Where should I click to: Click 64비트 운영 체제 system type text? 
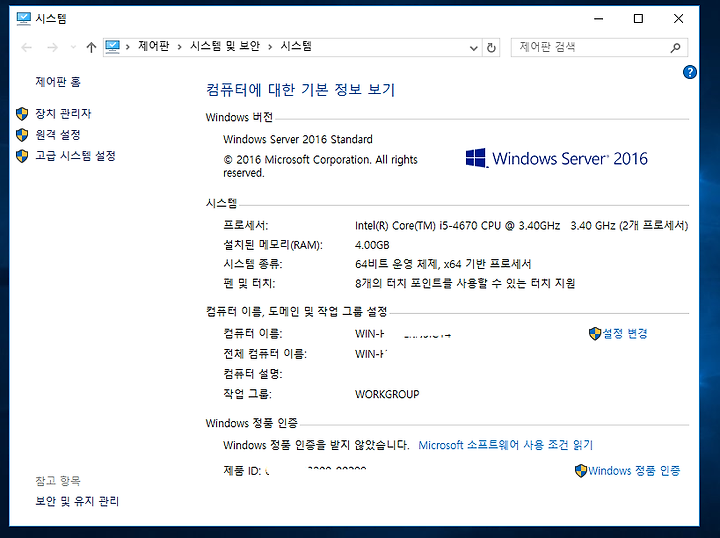pos(443,264)
